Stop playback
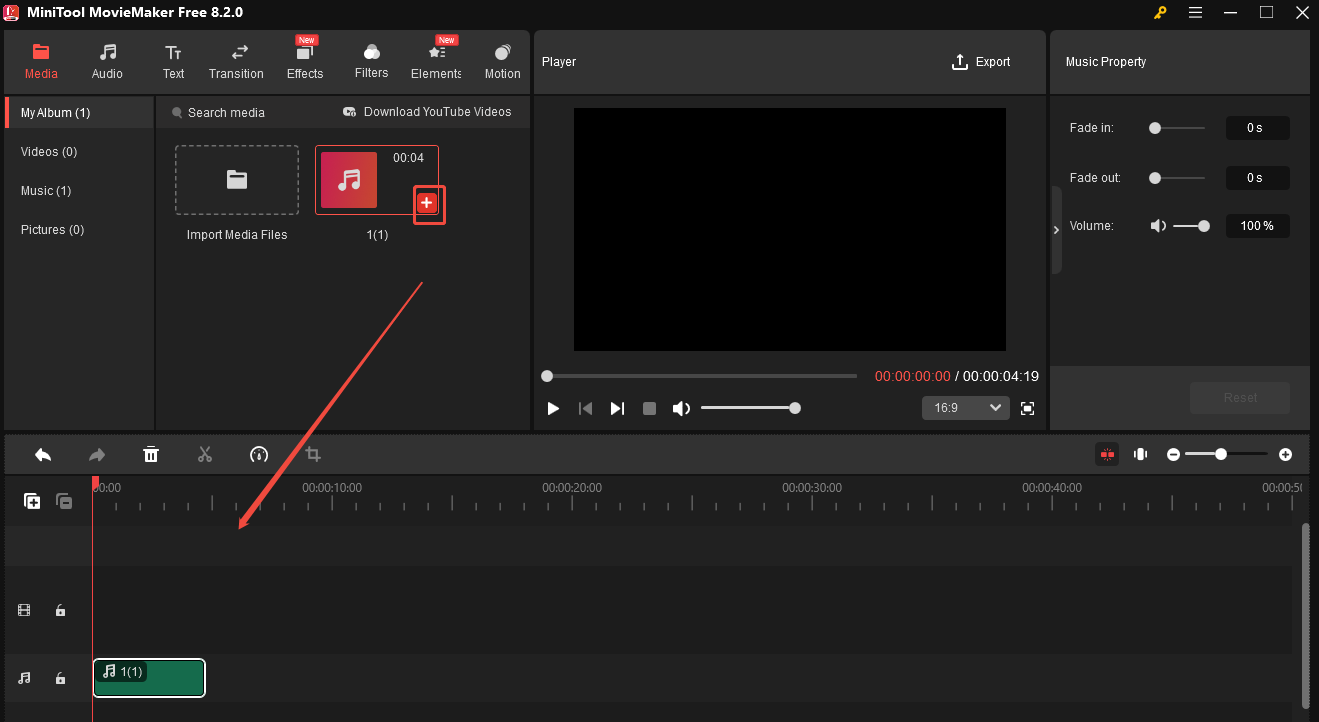Image resolution: width=1319 pixels, height=722 pixels. click(649, 408)
